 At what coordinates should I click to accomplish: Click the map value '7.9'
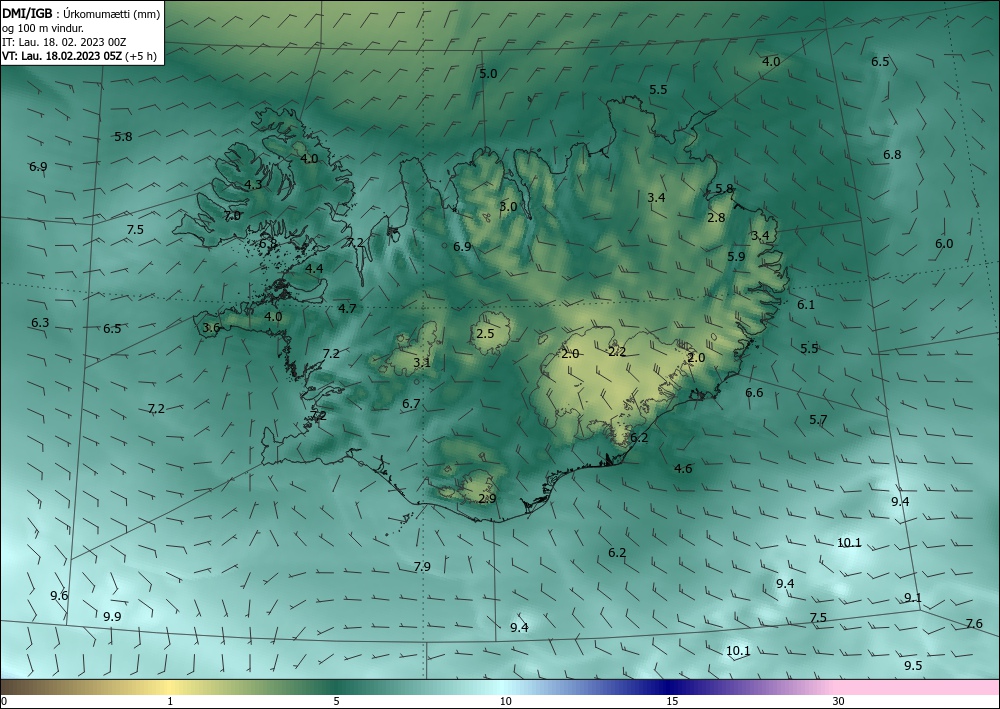click(422, 566)
